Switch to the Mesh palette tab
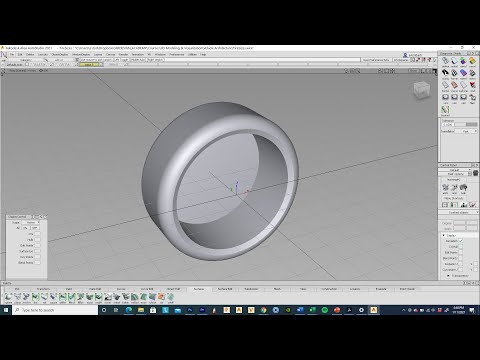This screenshot has width=480, height=360. [x=277, y=289]
